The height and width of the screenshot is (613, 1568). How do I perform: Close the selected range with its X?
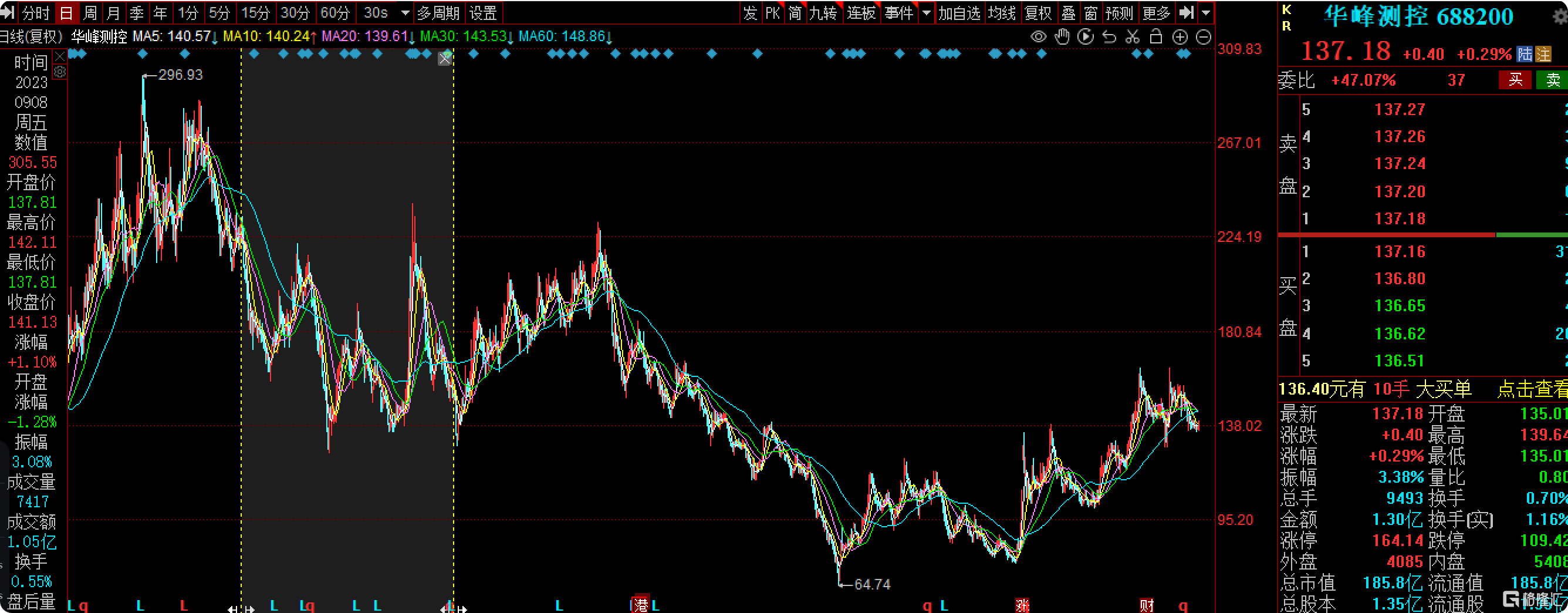pyautogui.click(x=445, y=59)
